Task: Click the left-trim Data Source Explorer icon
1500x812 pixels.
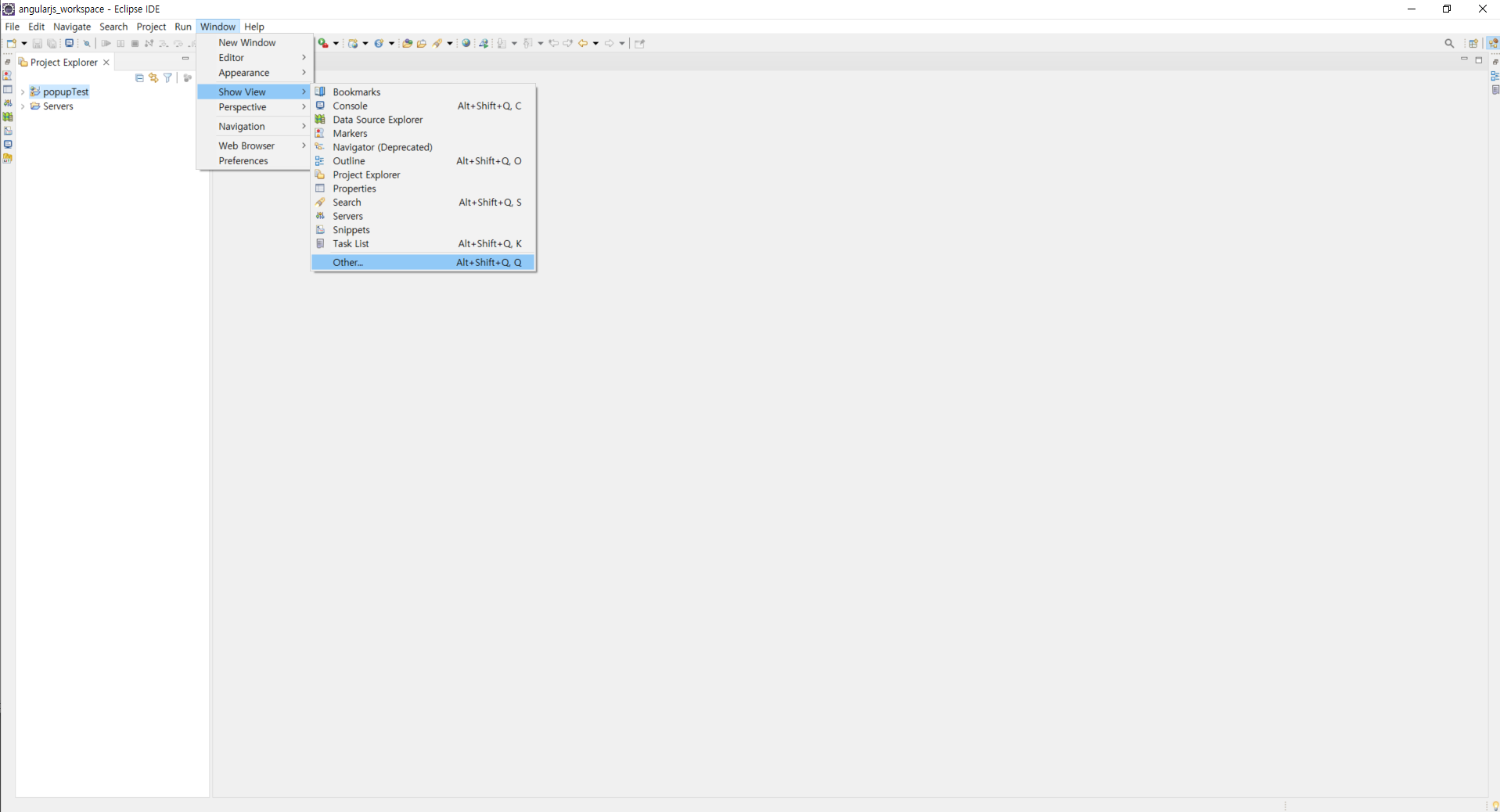Action: click(8, 117)
